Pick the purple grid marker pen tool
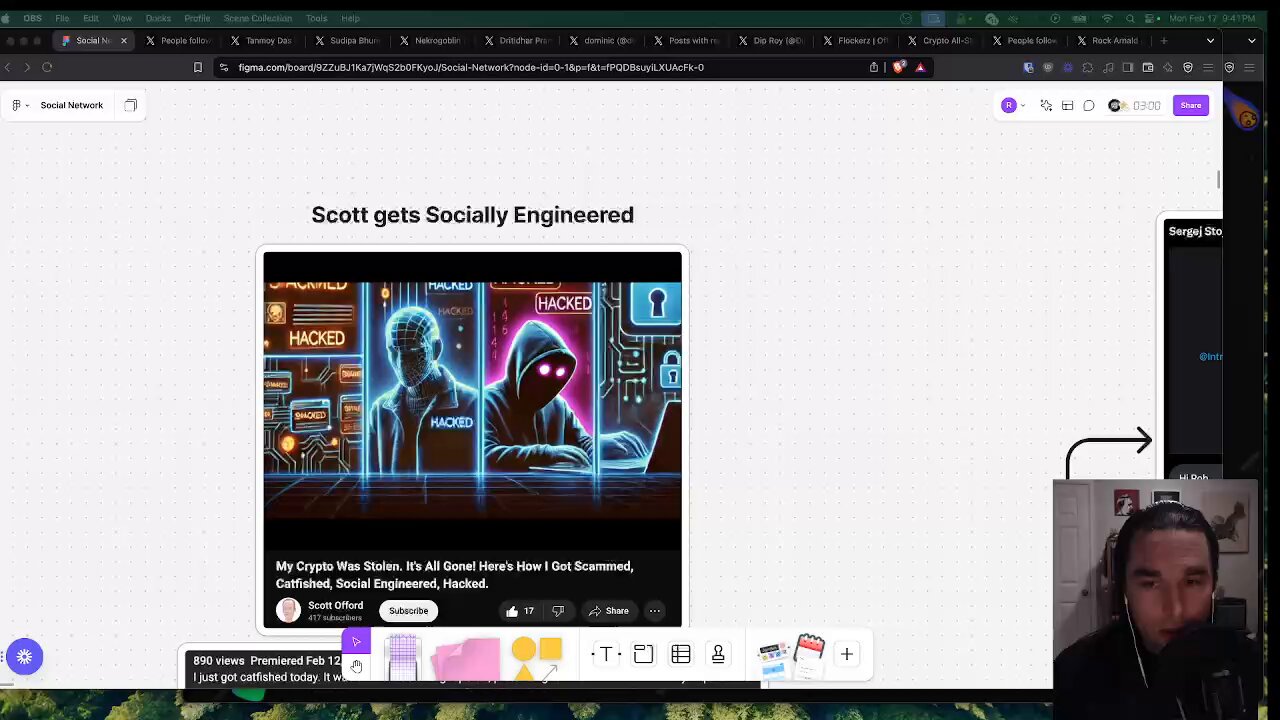The height and width of the screenshot is (720, 1280). [403, 657]
